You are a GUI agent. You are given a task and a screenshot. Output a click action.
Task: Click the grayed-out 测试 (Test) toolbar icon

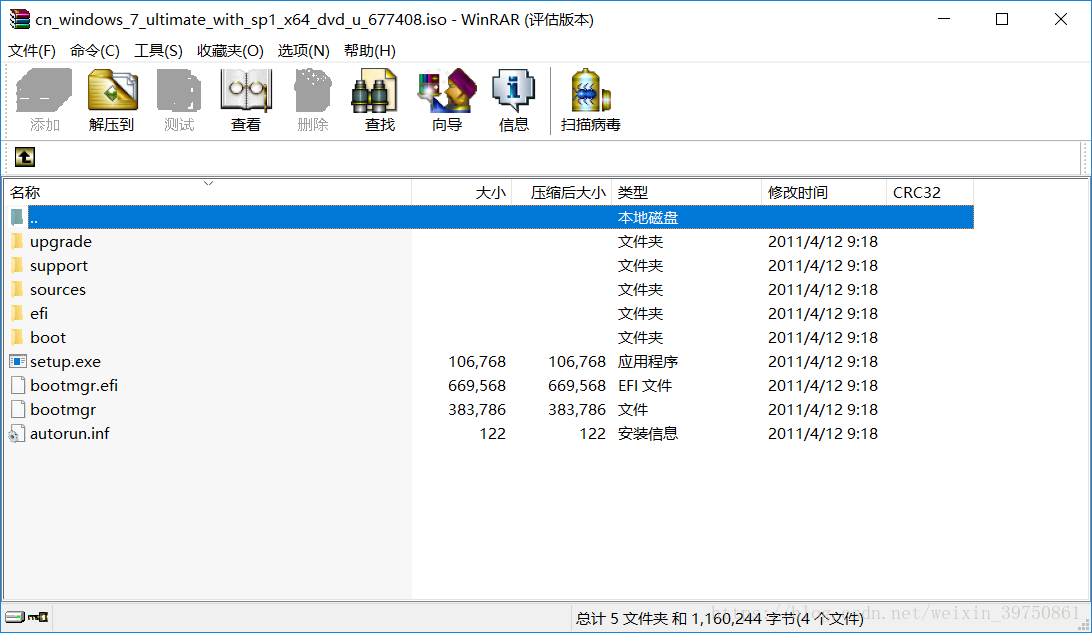(179, 91)
